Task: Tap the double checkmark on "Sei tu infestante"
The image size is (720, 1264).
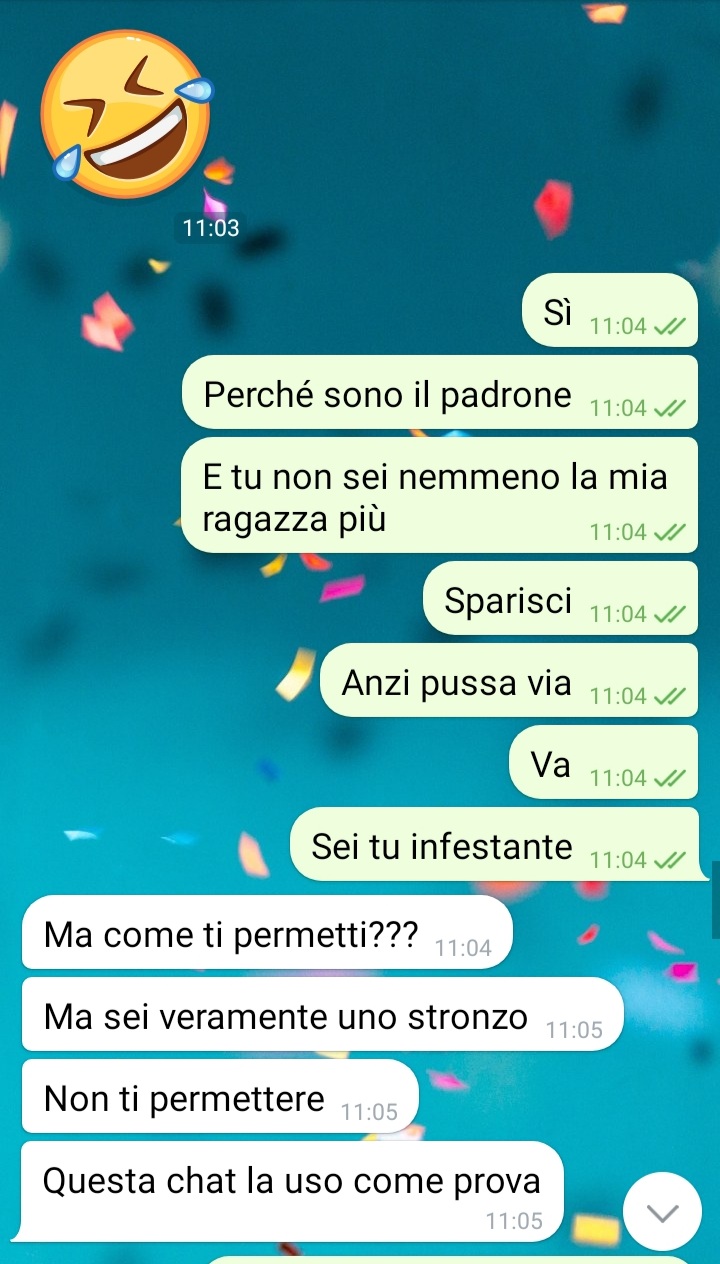Action: (x=669, y=860)
